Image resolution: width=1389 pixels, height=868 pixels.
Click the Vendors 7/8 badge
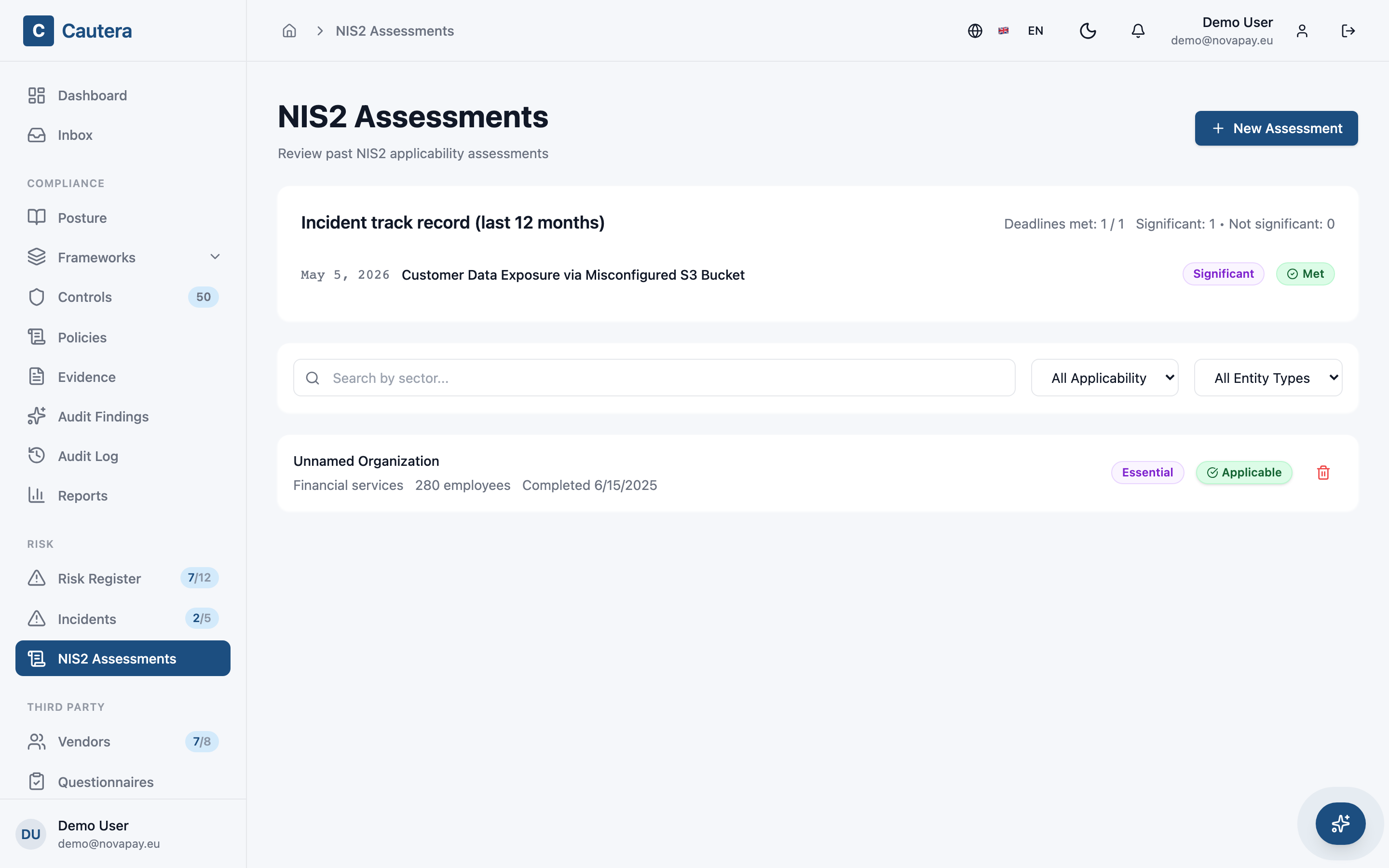click(x=202, y=741)
